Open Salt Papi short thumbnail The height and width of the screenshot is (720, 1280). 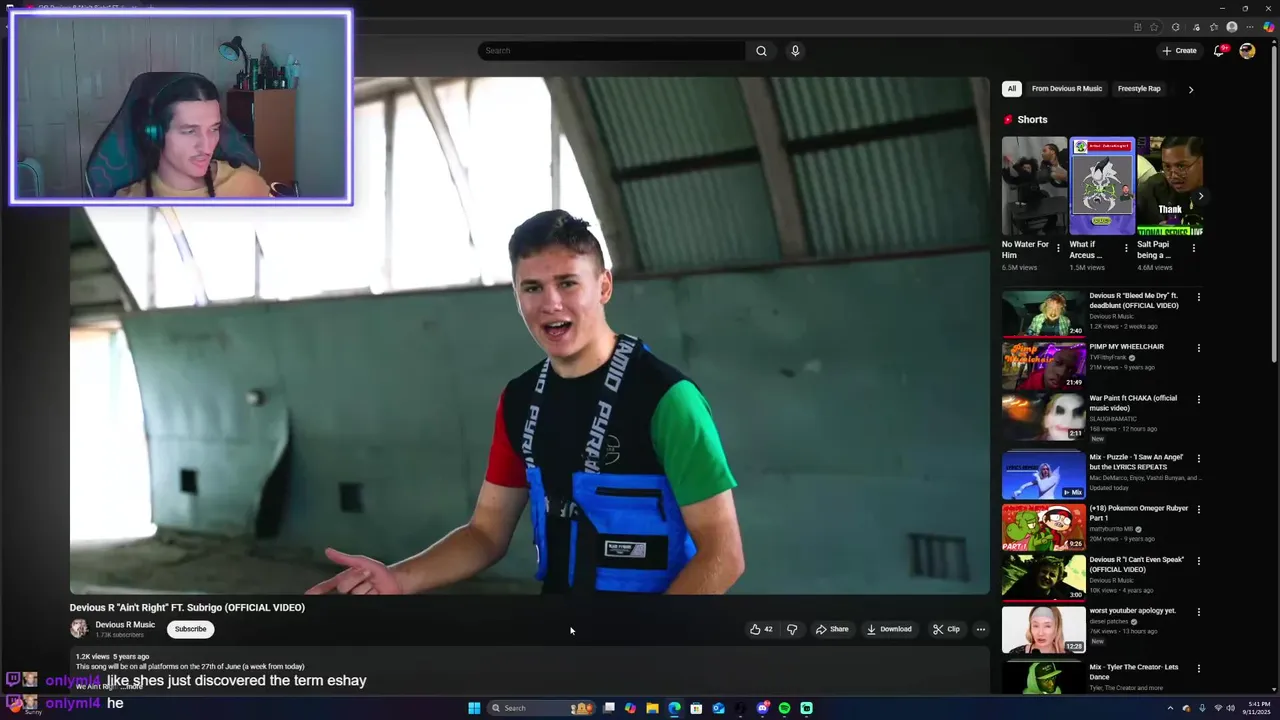(x=1169, y=186)
